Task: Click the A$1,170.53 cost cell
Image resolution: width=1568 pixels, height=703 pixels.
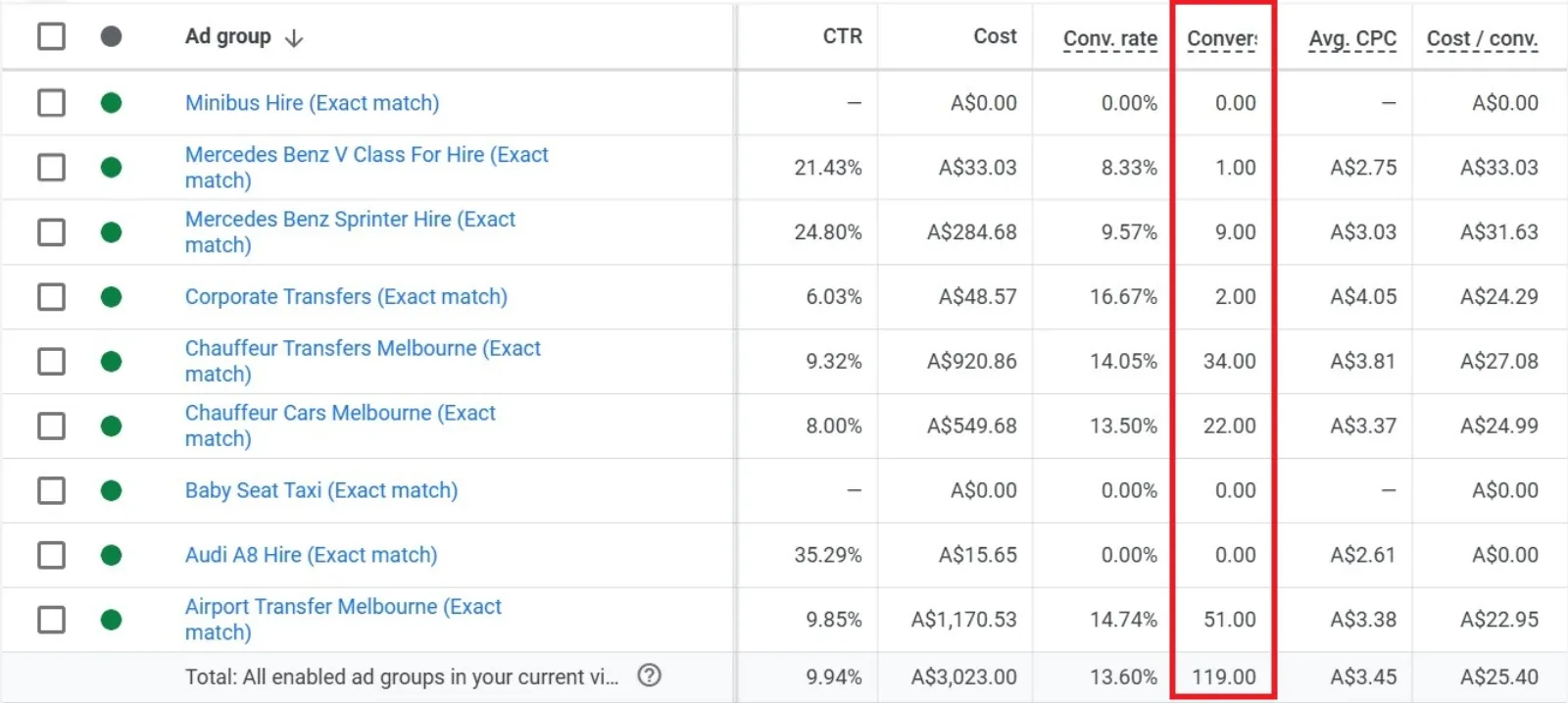Action: click(964, 620)
